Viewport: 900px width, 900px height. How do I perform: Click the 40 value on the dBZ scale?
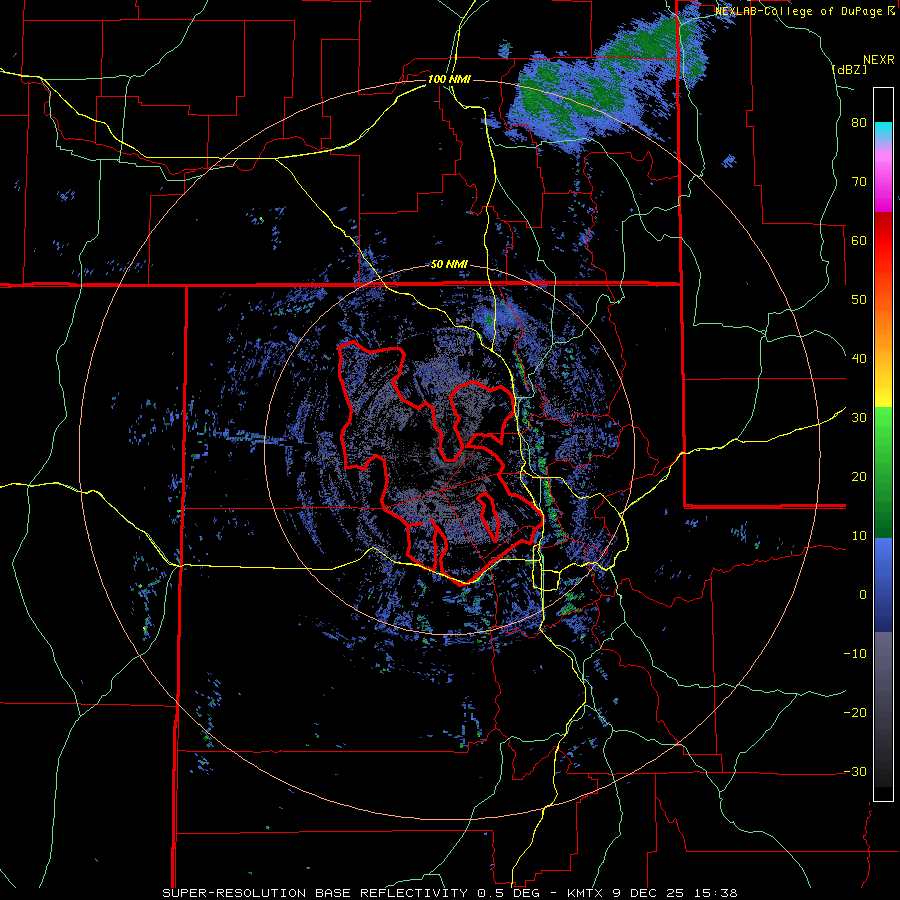(x=859, y=359)
